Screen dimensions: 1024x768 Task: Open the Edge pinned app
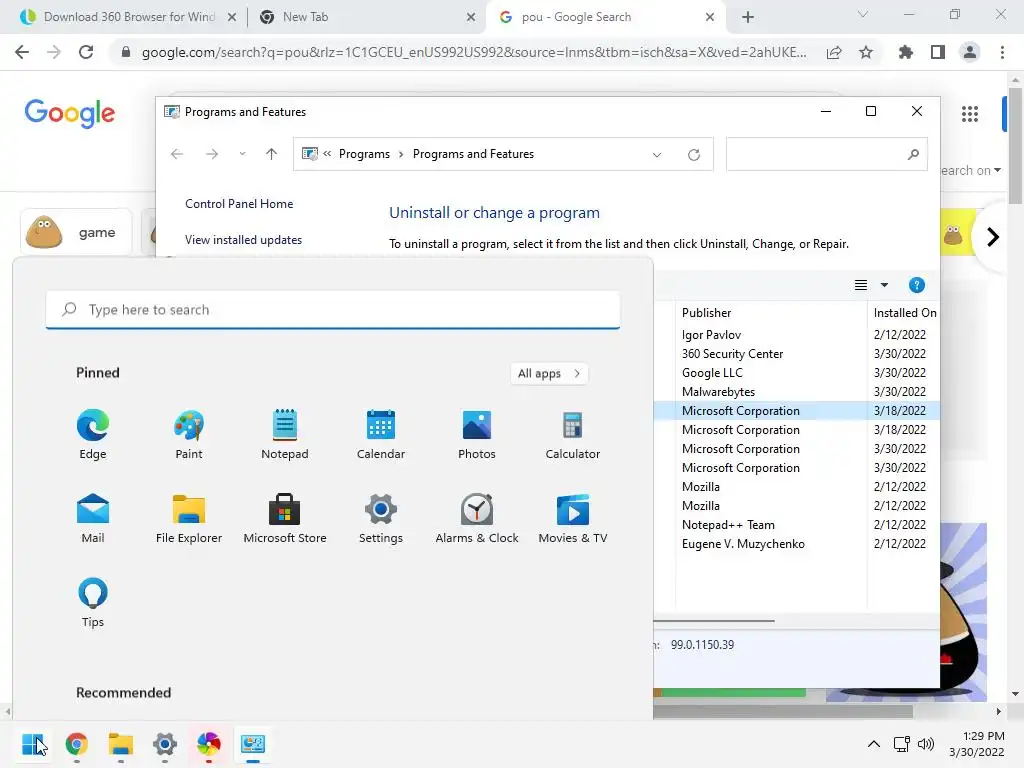coord(93,434)
